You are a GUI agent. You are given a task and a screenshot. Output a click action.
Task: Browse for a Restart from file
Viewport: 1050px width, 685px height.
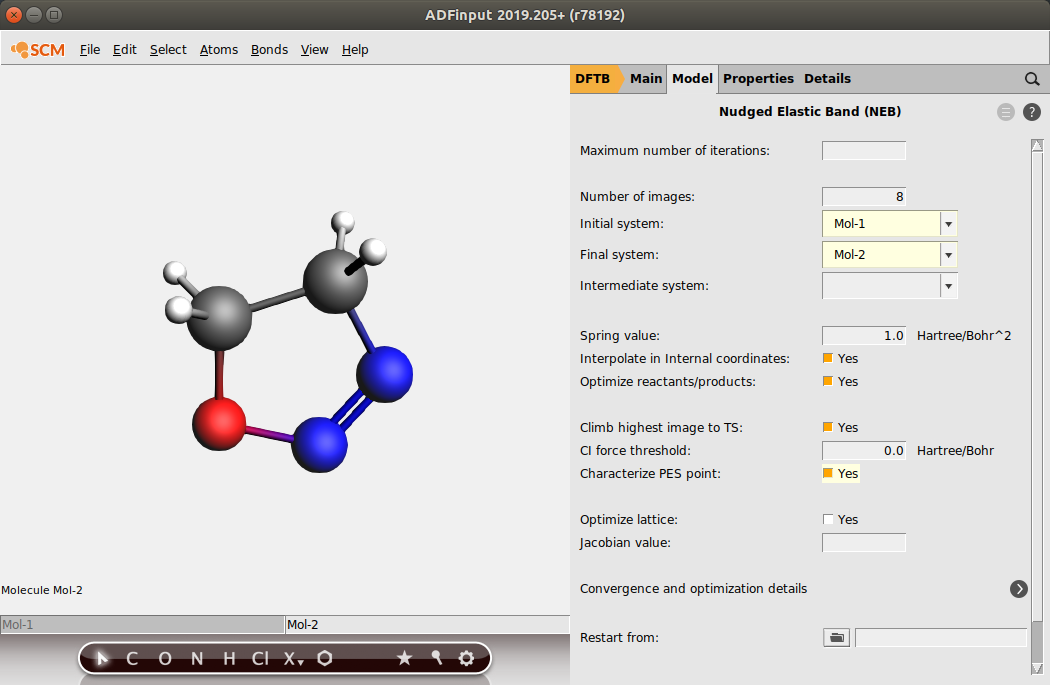point(836,637)
